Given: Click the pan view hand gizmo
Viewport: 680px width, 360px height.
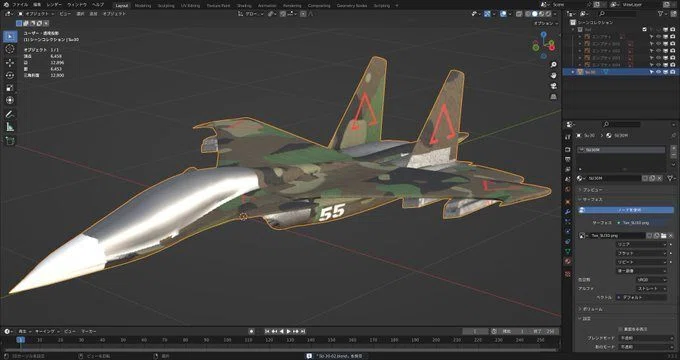Looking at the screenshot, I should pos(553,75).
